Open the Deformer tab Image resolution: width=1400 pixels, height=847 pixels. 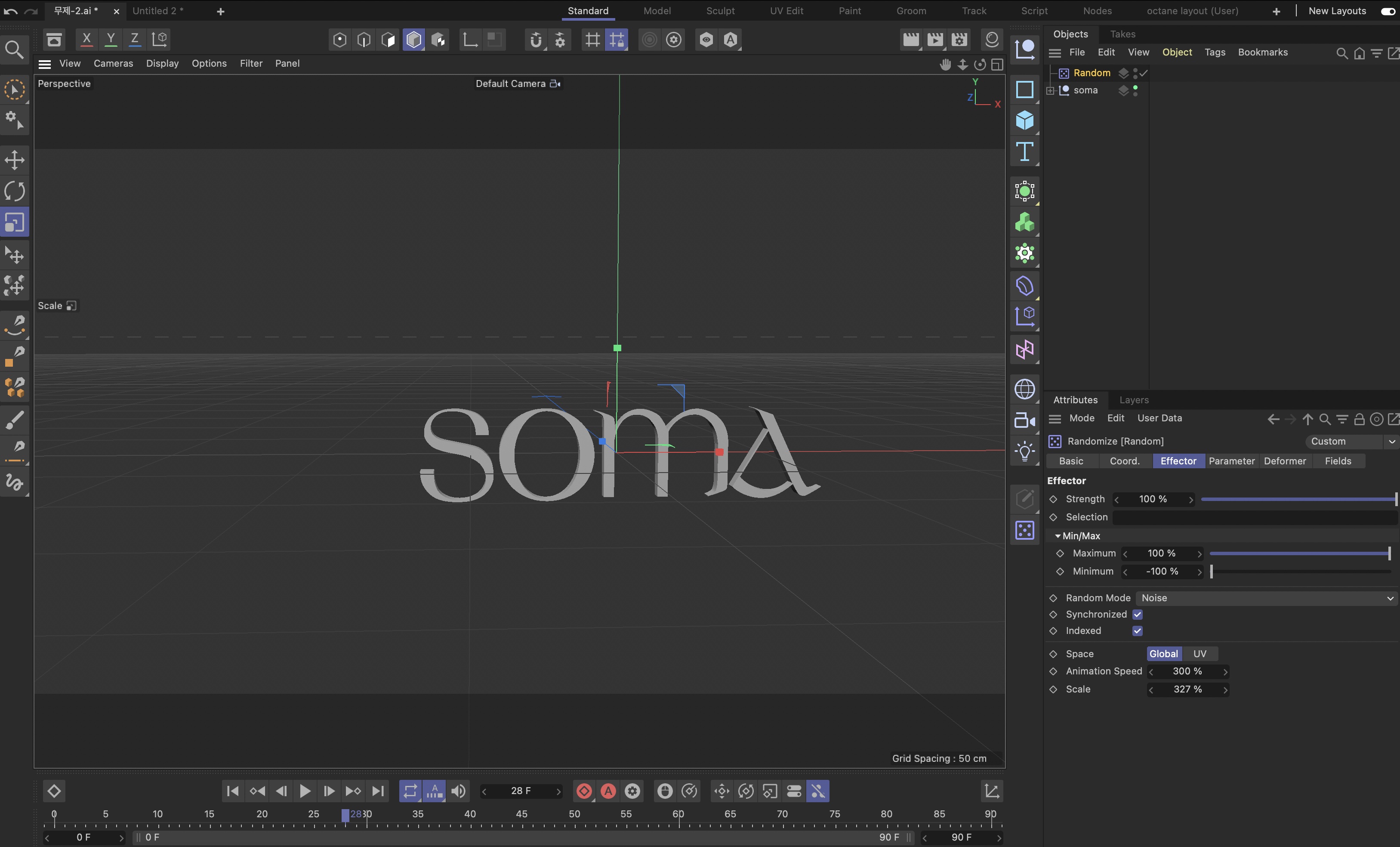(x=1285, y=461)
